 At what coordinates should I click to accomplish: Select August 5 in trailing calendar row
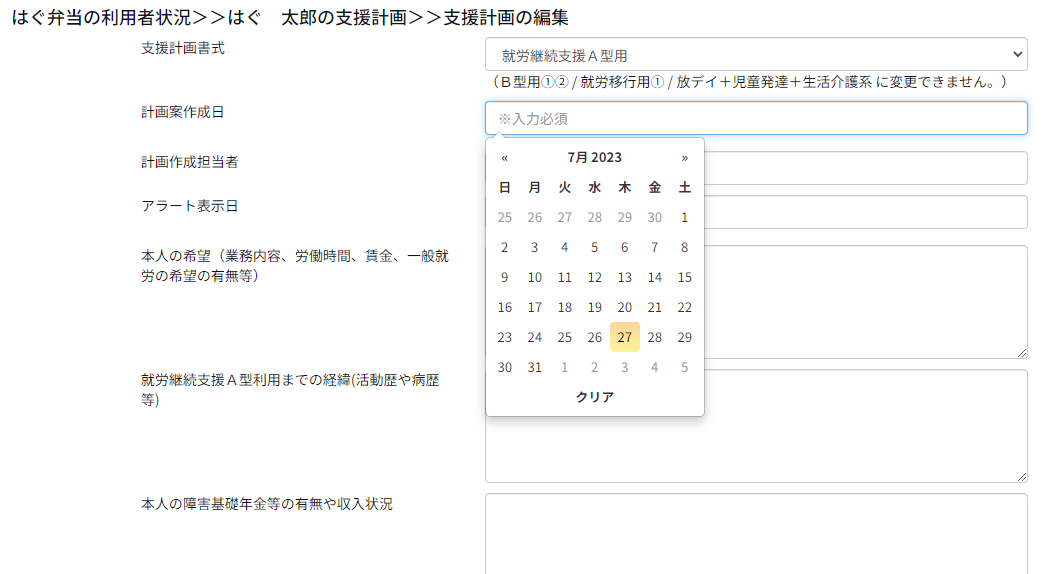(685, 368)
